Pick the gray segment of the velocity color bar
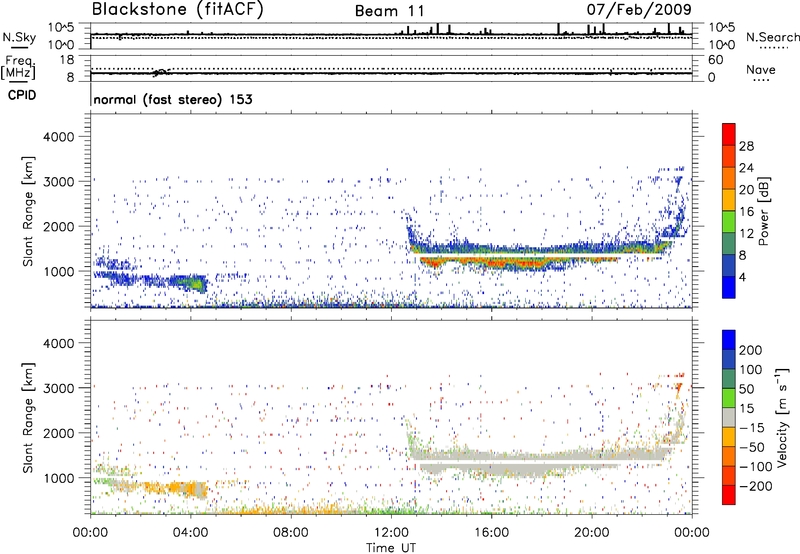Image resolution: width=800 pixels, height=554 pixels. tap(729, 417)
